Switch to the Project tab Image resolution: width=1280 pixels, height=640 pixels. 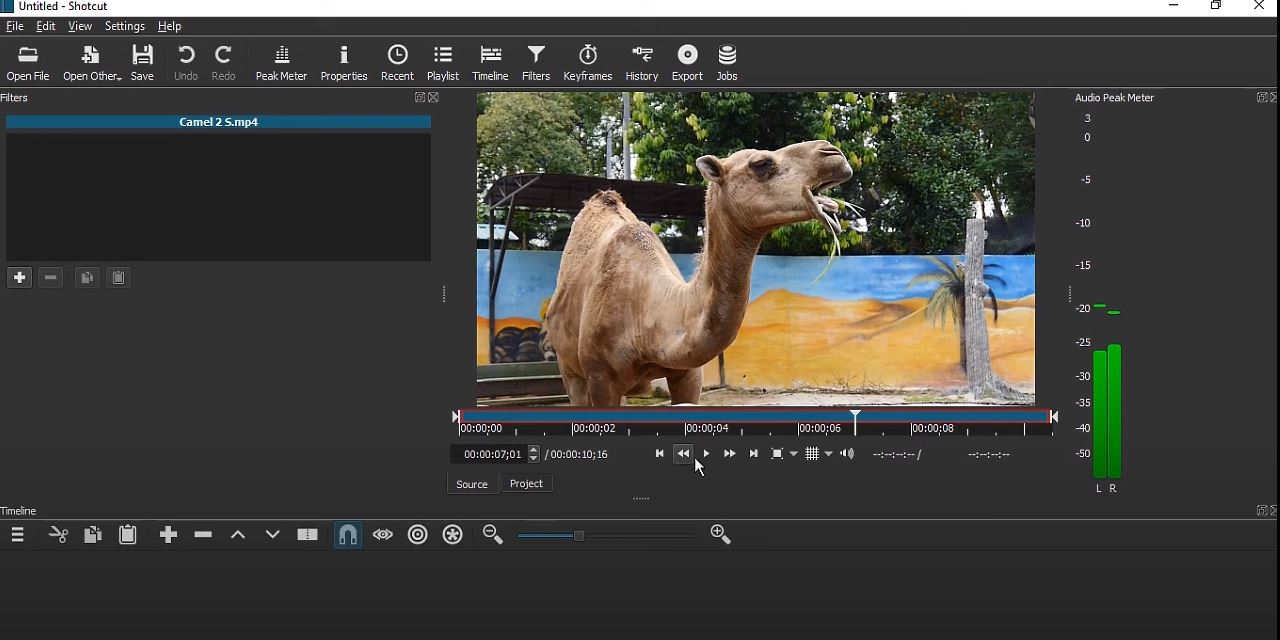coord(526,484)
